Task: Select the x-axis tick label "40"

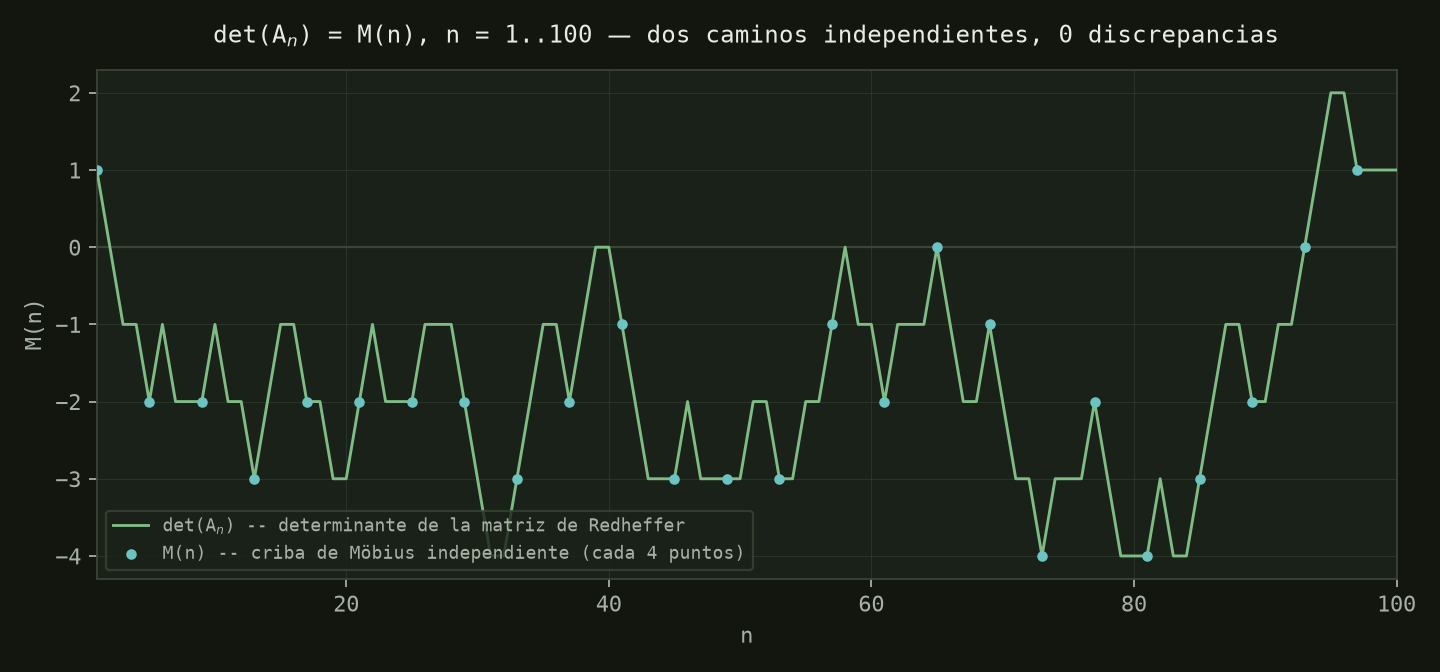Action: [x=608, y=604]
